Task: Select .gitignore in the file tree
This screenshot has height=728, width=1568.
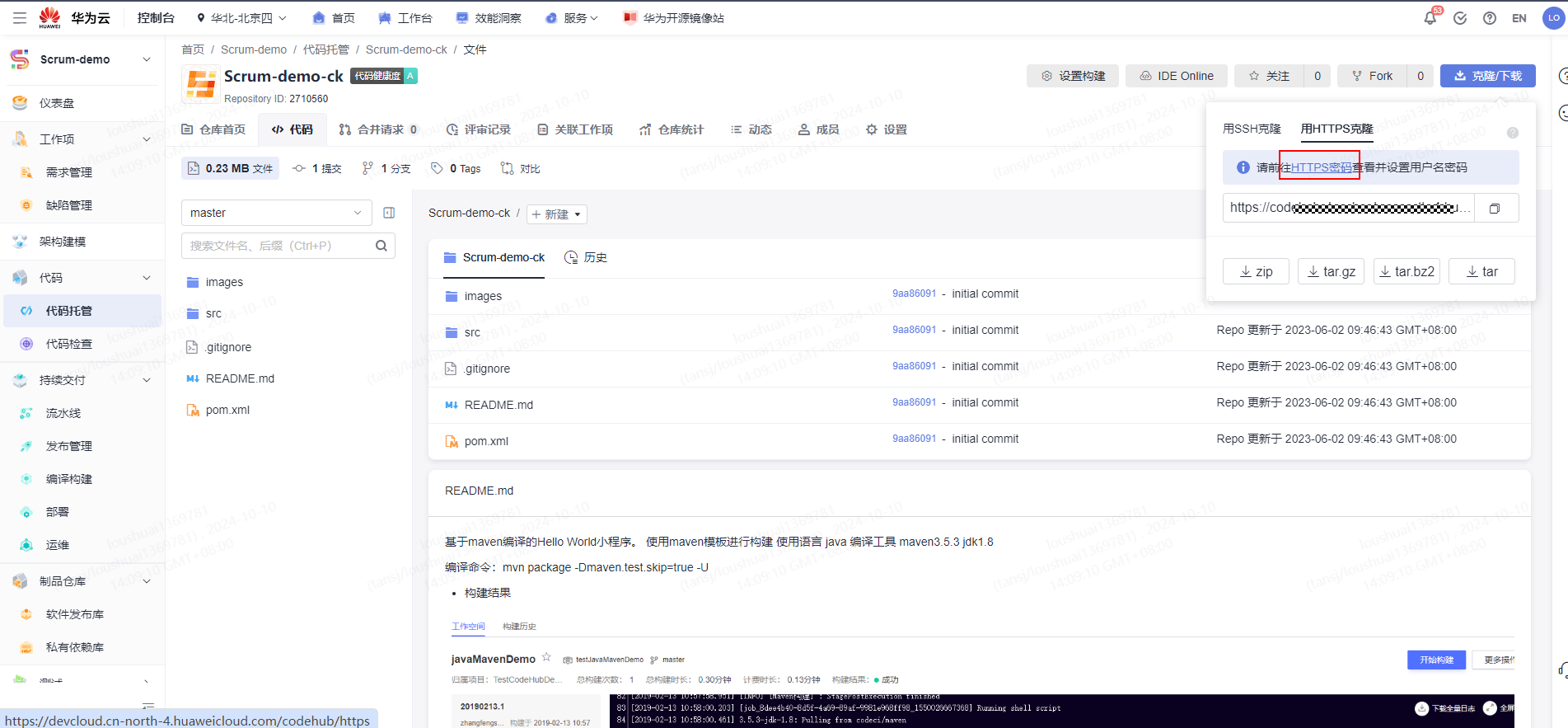Action: tap(219, 347)
